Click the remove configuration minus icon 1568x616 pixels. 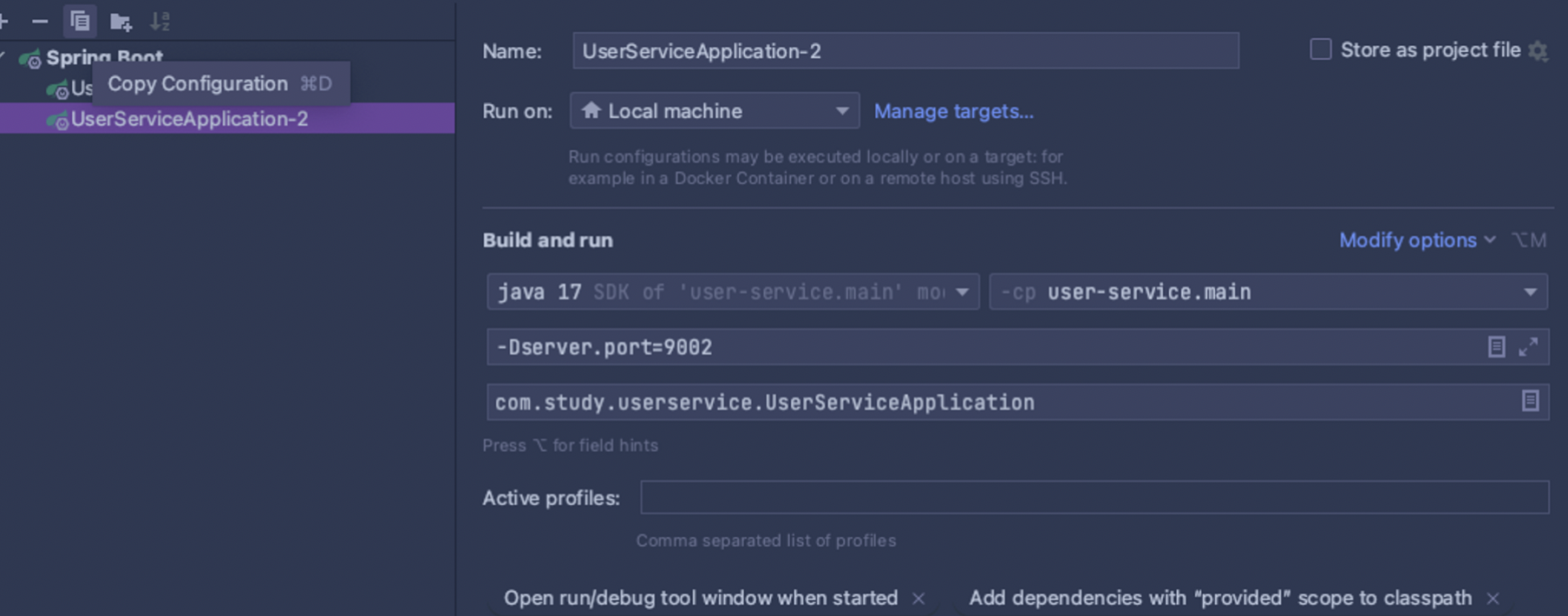tap(40, 21)
